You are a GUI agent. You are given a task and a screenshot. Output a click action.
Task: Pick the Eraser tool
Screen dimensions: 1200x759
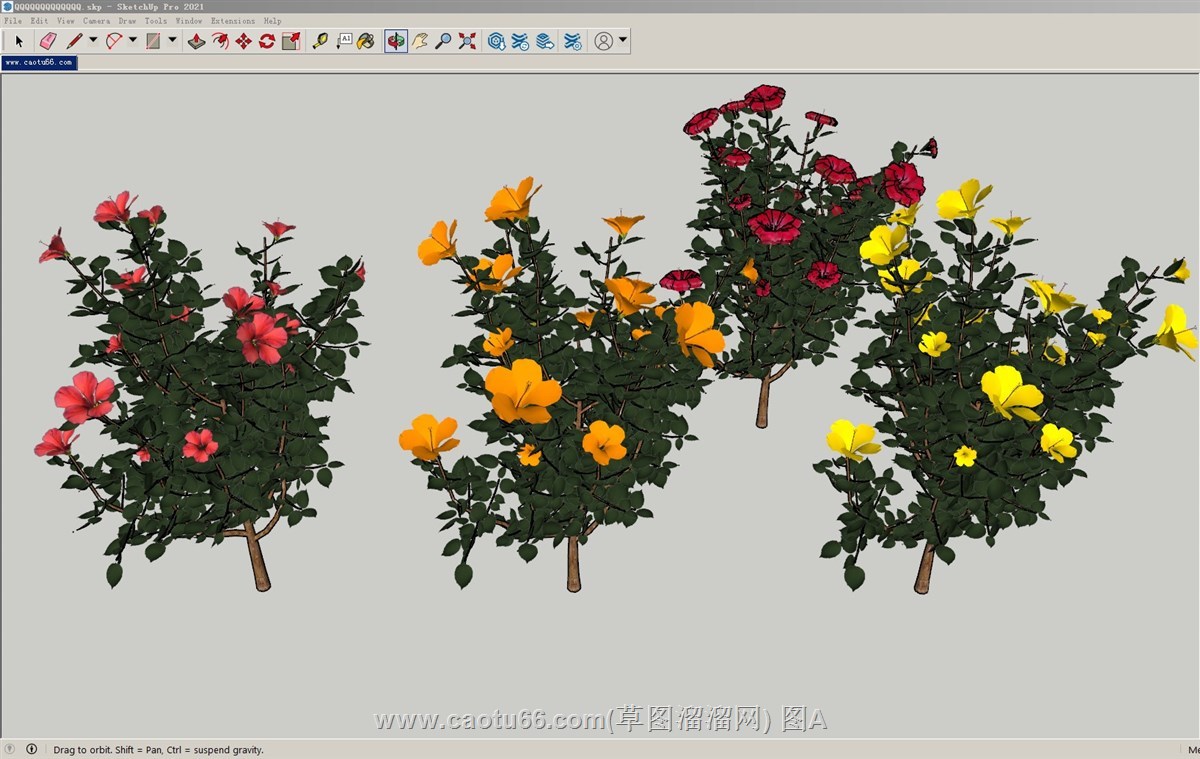pyautogui.click(x=47, y=41)
